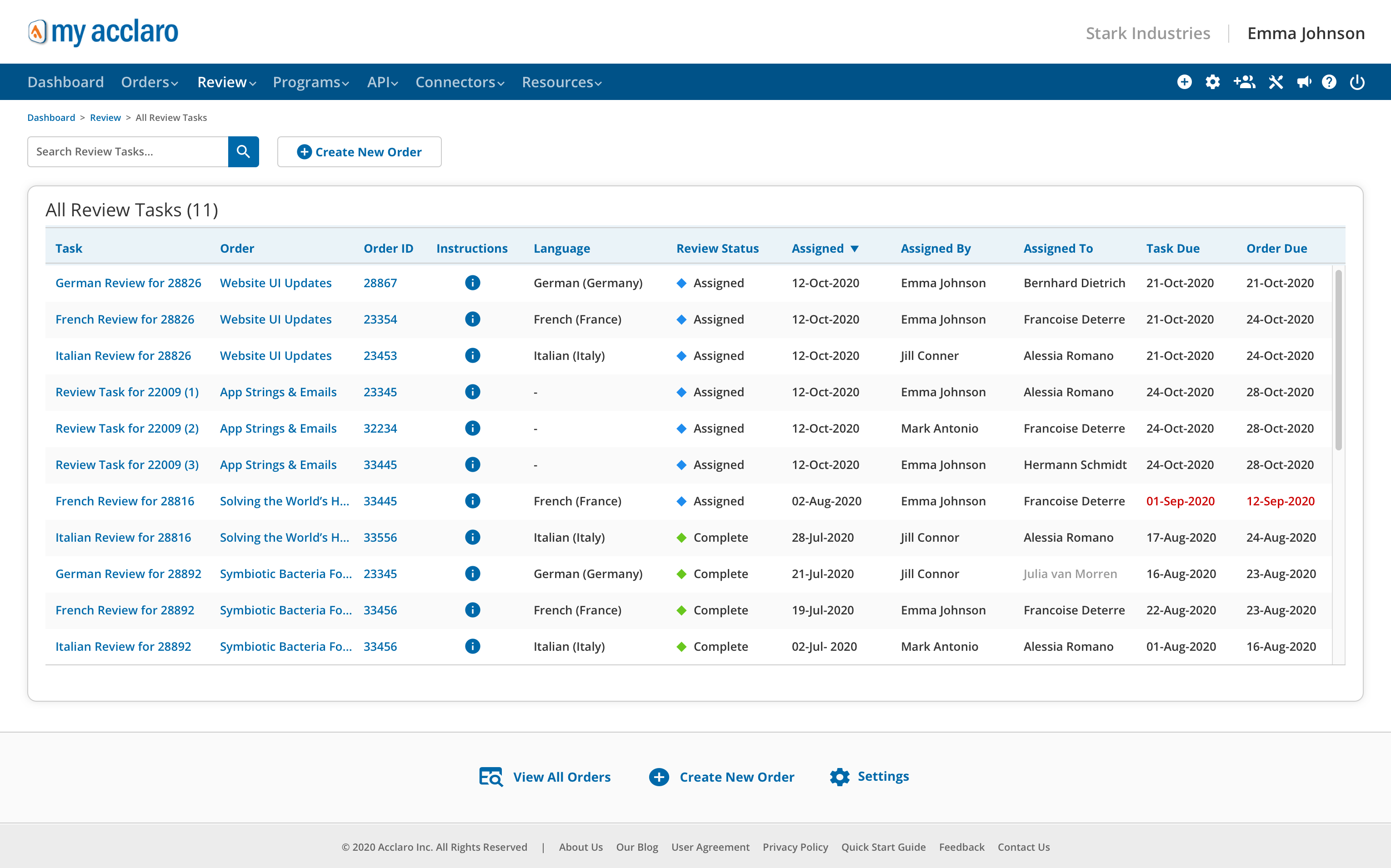Click the Create New Order button near search
The image size is (1391, 868).
pos(360,151)
